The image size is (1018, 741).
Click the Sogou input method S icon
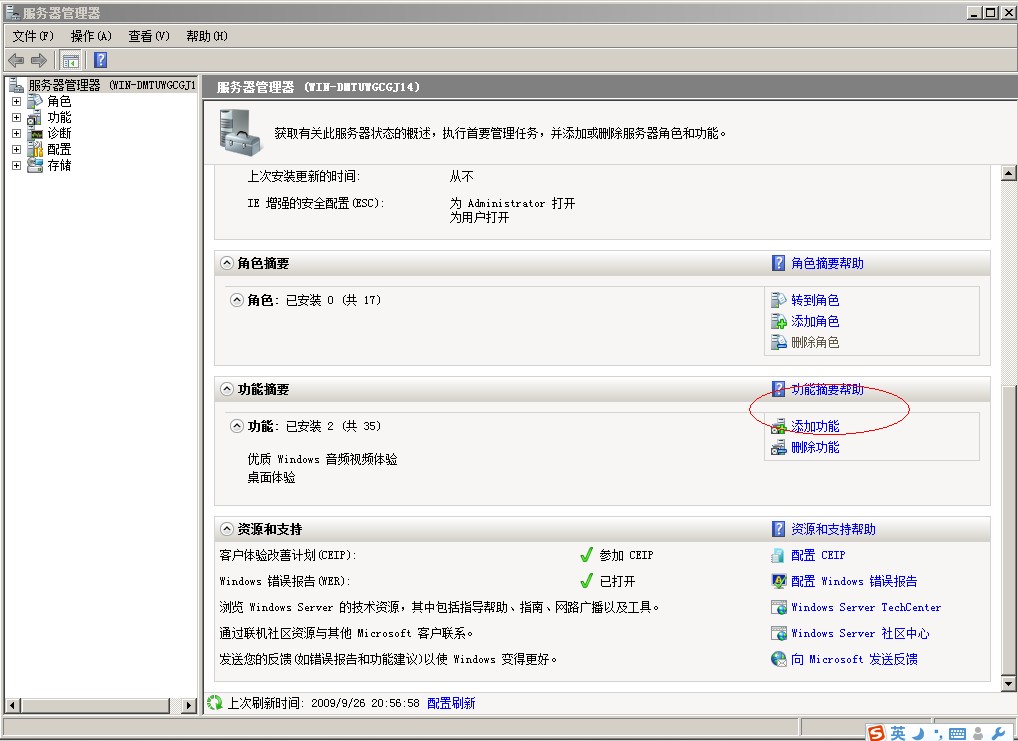[876, 733]
